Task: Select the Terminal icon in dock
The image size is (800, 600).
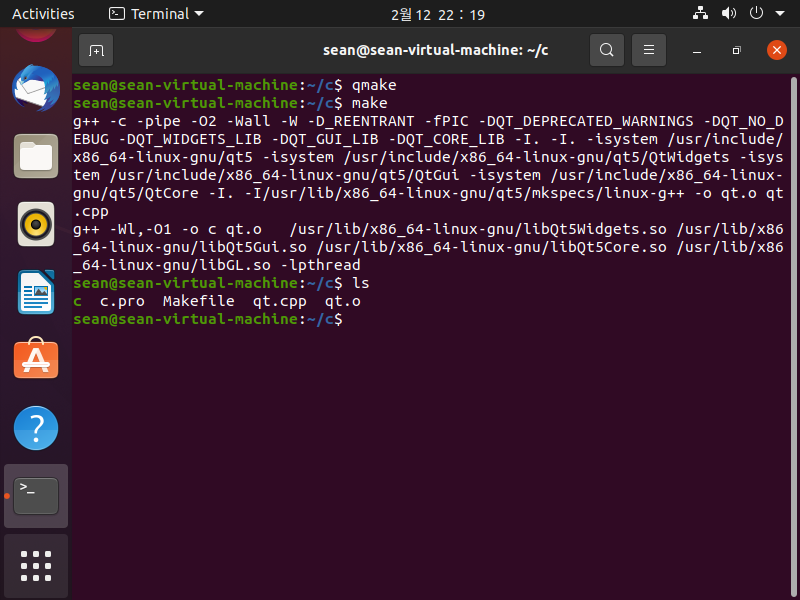Action: [36, 496]
